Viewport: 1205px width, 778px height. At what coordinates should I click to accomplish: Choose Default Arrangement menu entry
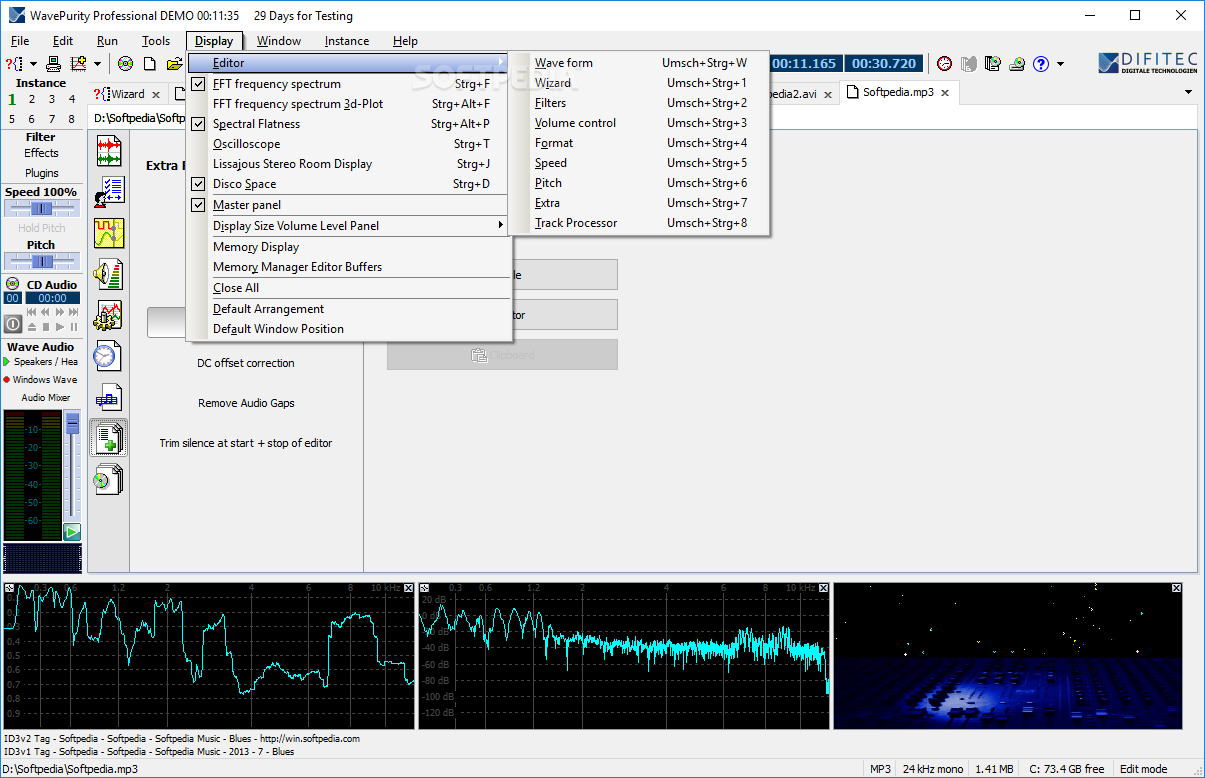348,309
